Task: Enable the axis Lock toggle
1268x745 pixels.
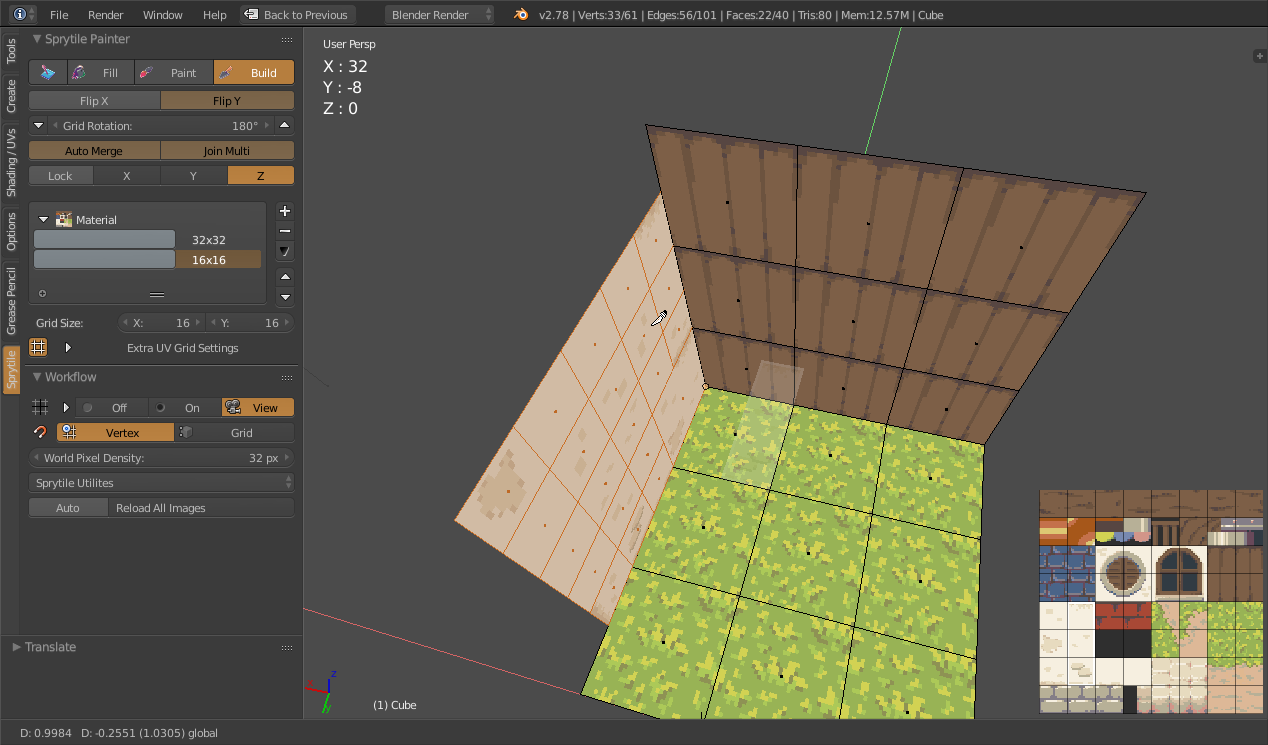Action: tap(60, 176)
